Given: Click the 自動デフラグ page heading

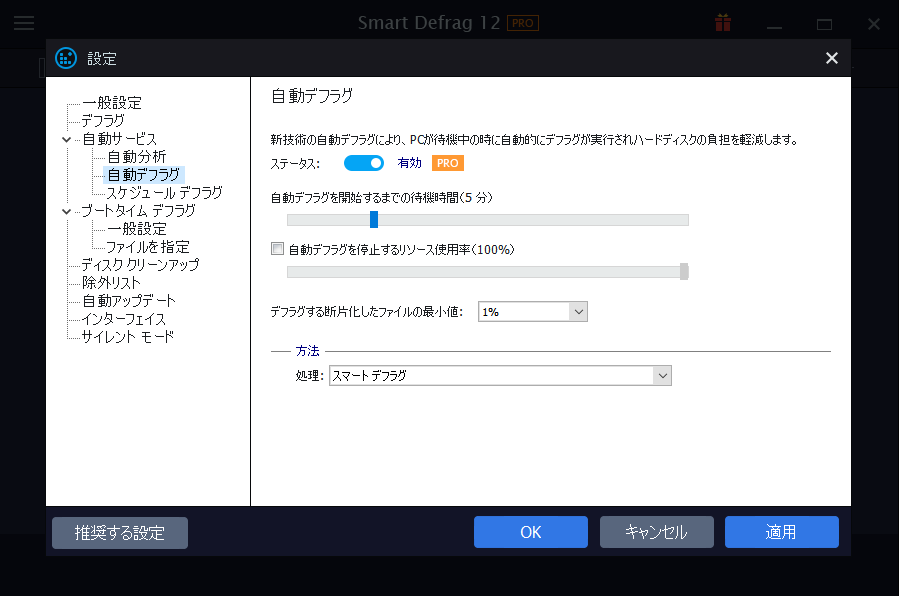Looking at the screenshot, I should click(x=312, y=96).
